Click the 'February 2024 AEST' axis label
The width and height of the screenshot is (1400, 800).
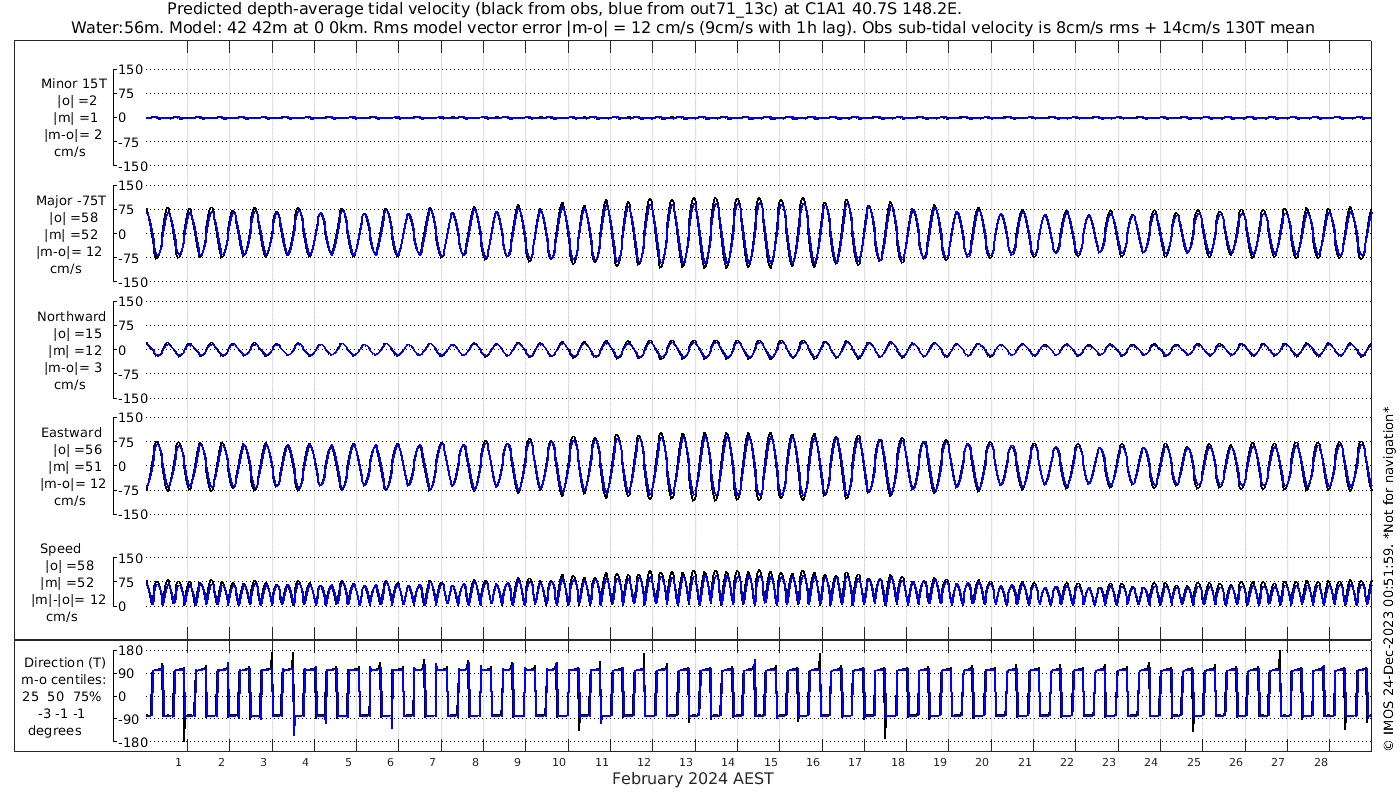point(692,779)
